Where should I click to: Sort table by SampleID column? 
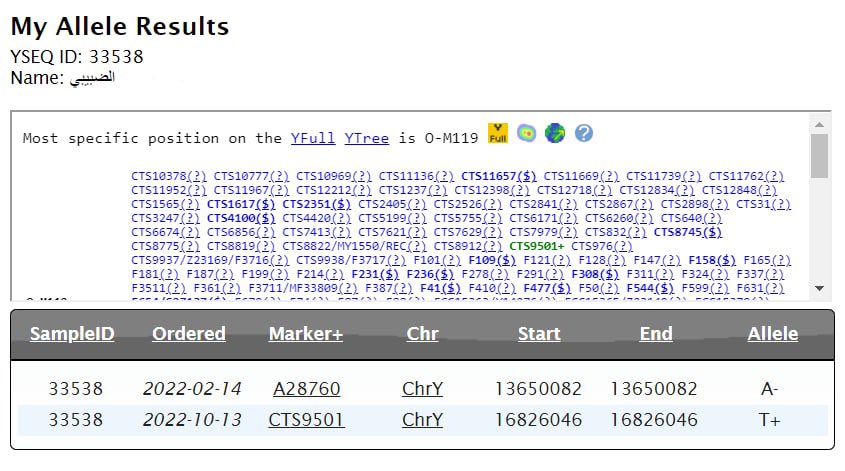pyautogui.click(x=72, y=334)
